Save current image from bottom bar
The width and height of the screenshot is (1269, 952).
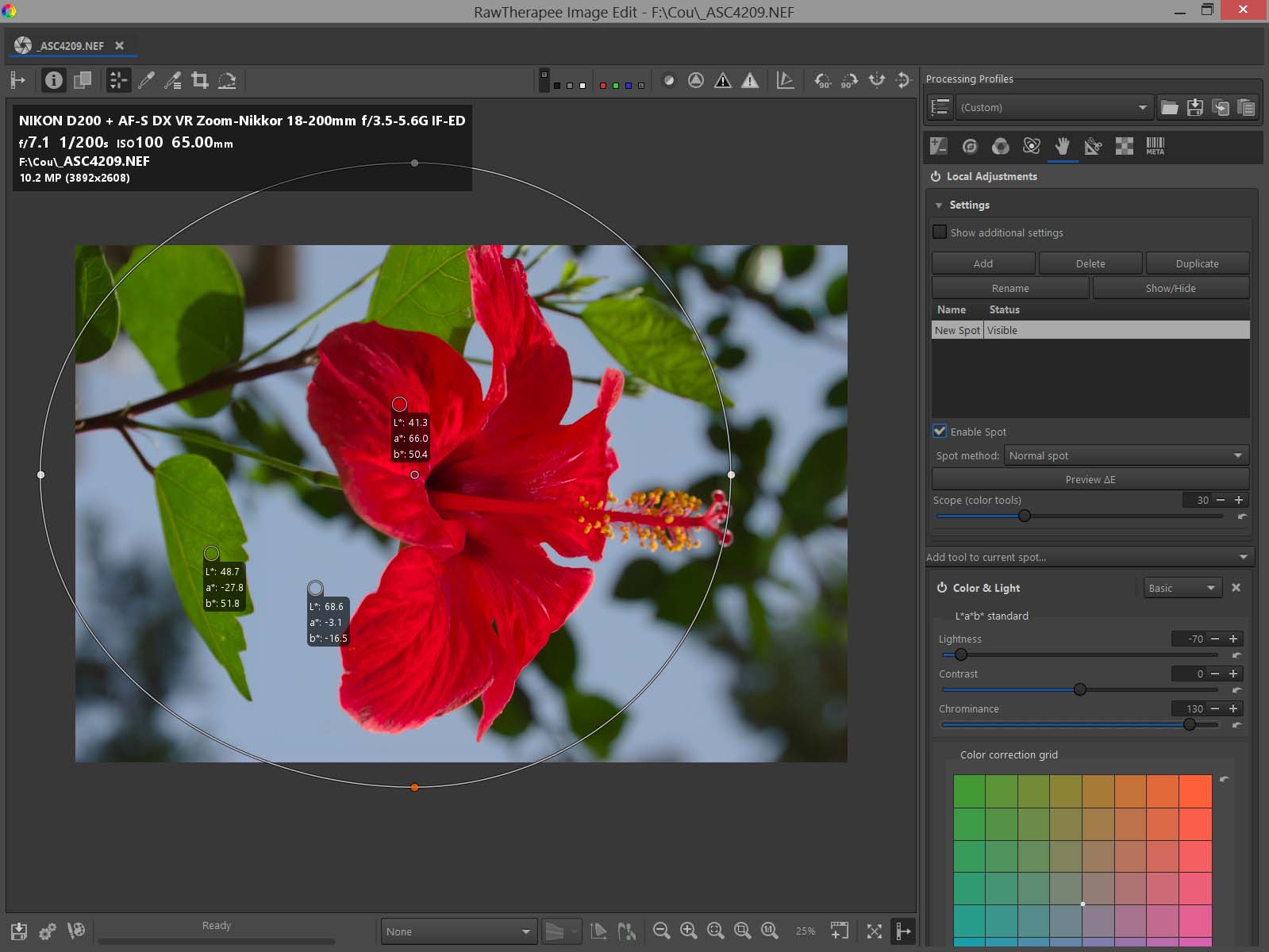tap(19, 931)
